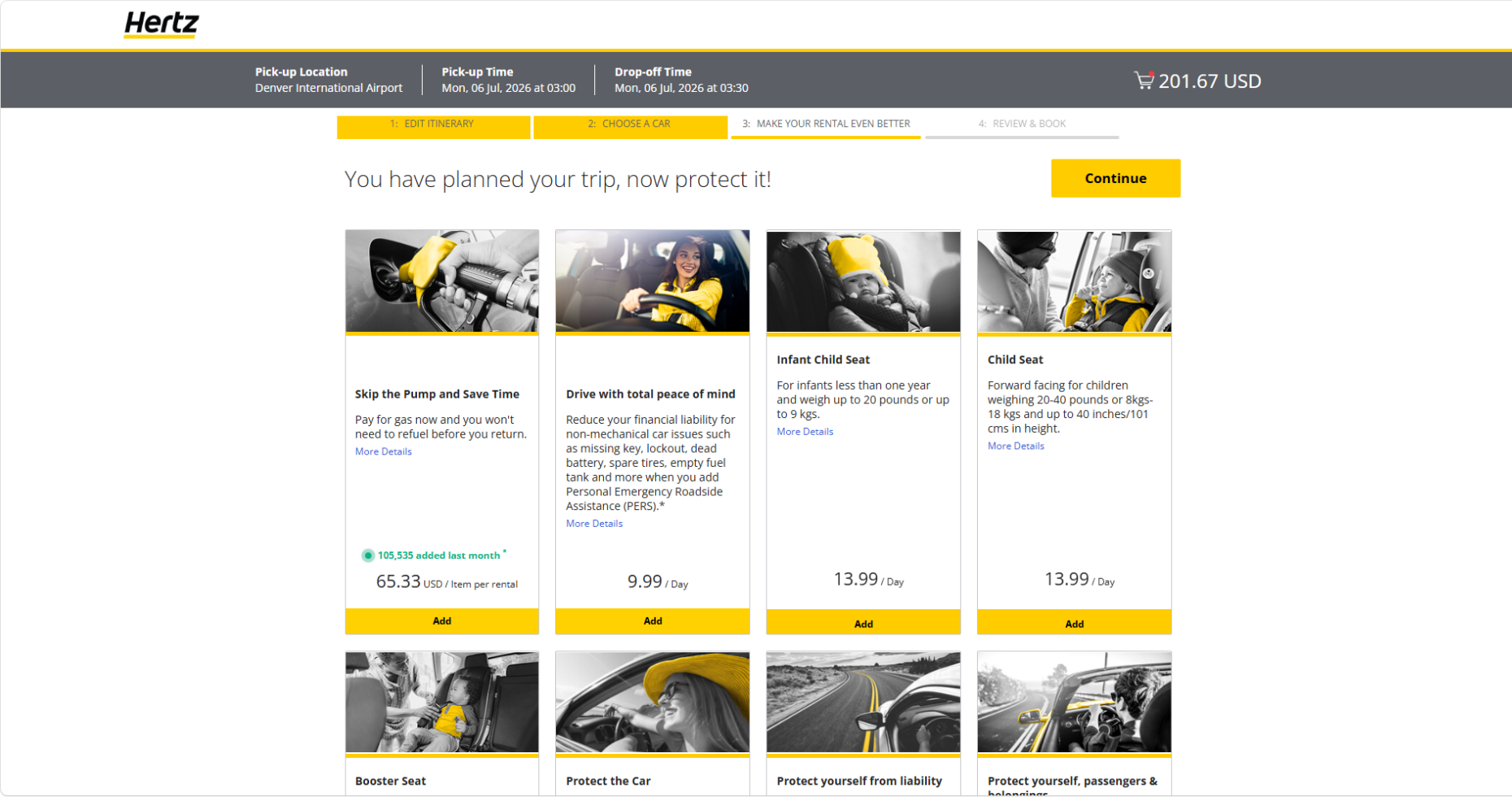This screenshot has width=1512, height=797.
Task: Open More Details for Child Seat
Action: pyautogui.click(x=1016, y=446)
